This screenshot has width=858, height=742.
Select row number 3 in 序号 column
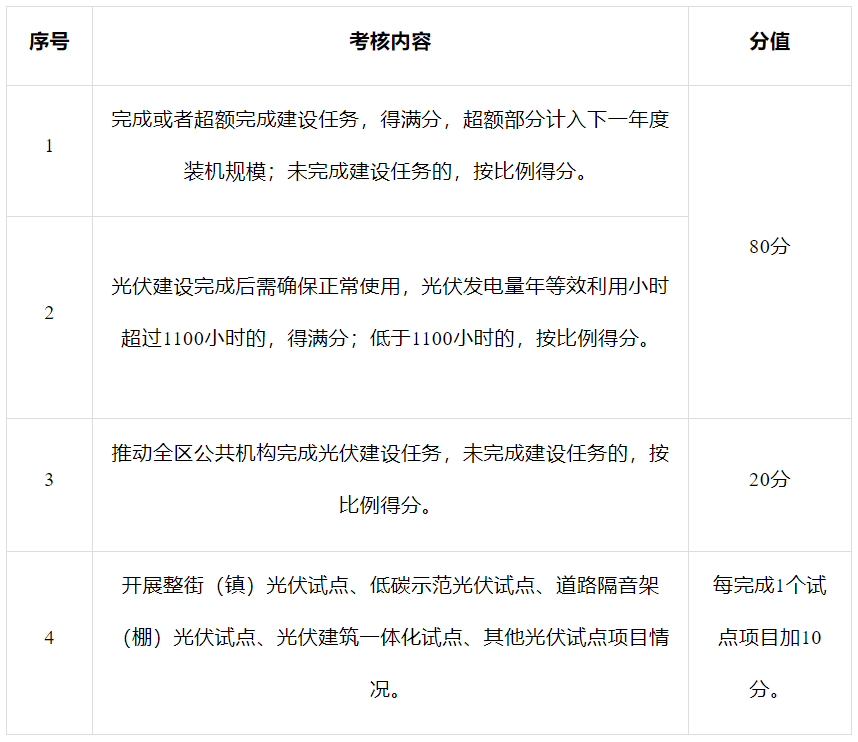pyautogui.click(x=49, y=480)
